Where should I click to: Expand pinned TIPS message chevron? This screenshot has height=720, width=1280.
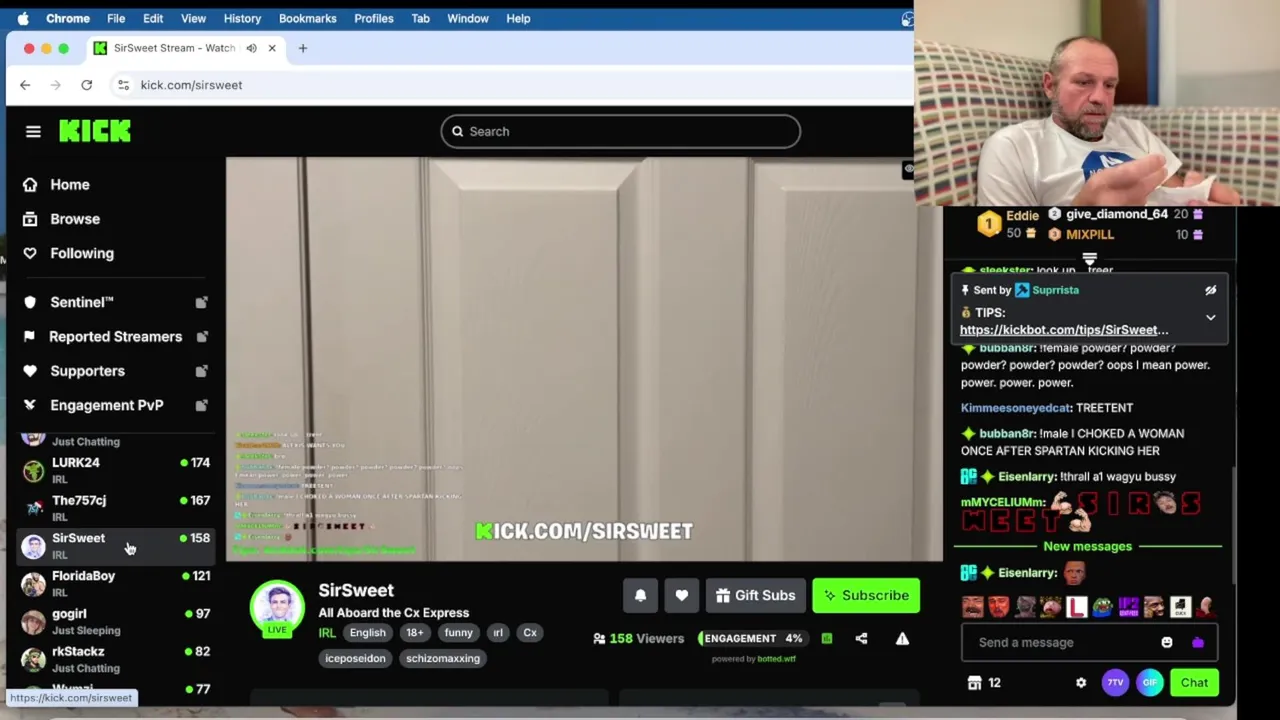[1210, 317]
